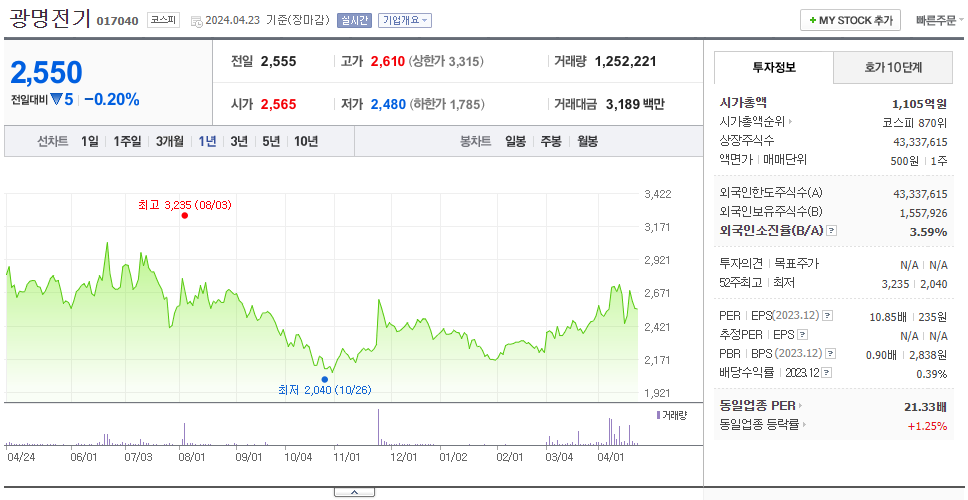This screenshot has height=500, width=968.
Task: Show the 일봉 candlestick chart
Action: (x=515, y=141)
